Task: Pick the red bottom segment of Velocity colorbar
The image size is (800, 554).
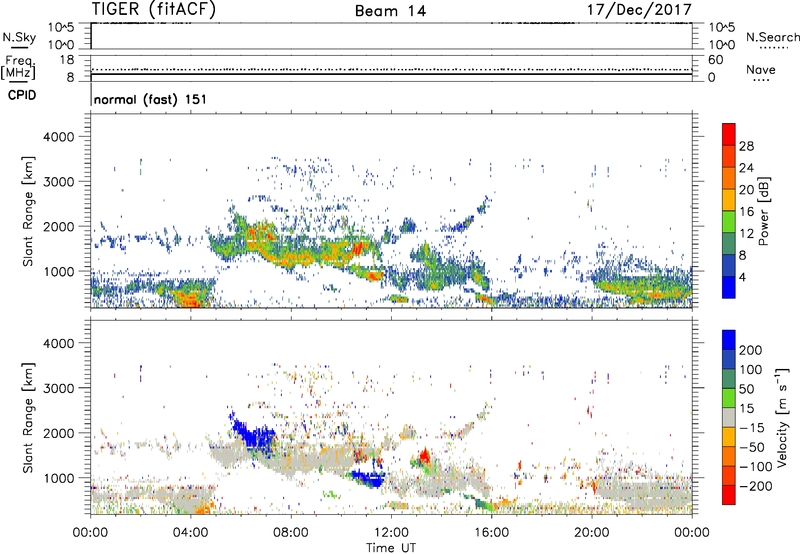Action: pyautogui.click(x=729, y=495)
